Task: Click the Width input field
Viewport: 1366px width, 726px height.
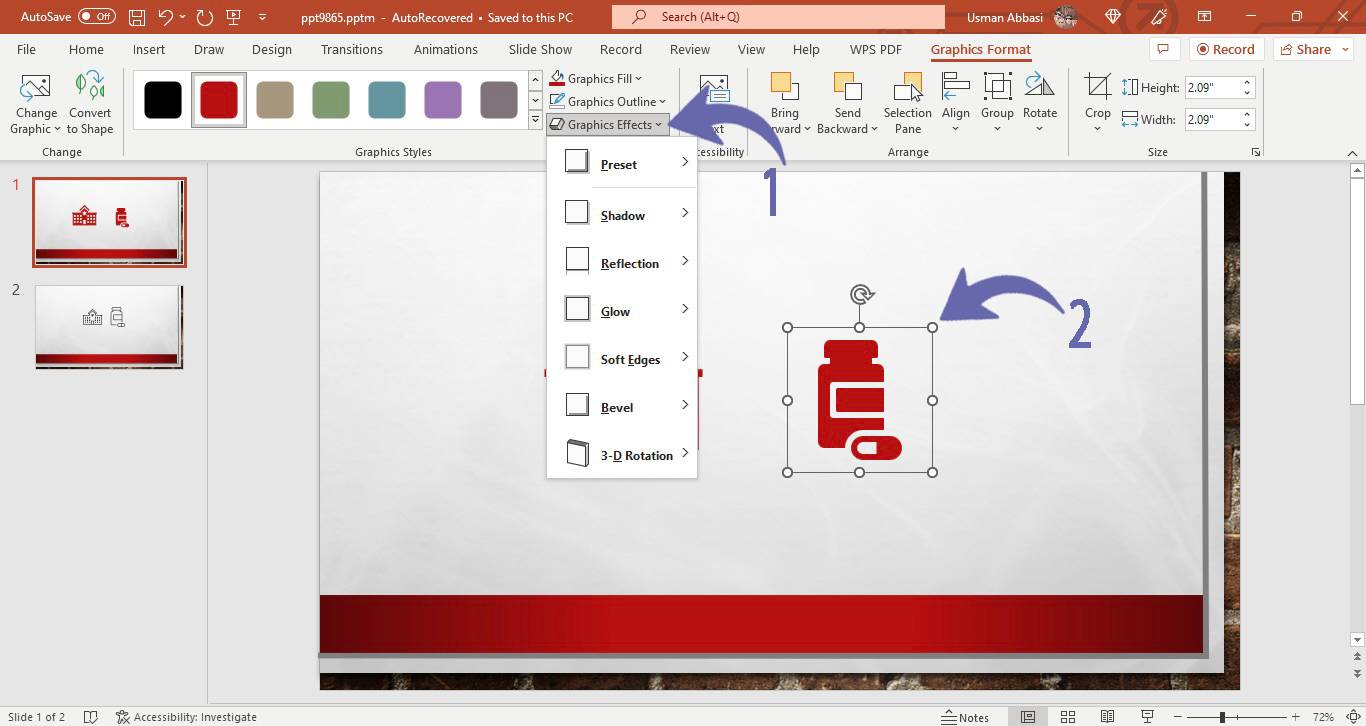Action: point(1212,119)
